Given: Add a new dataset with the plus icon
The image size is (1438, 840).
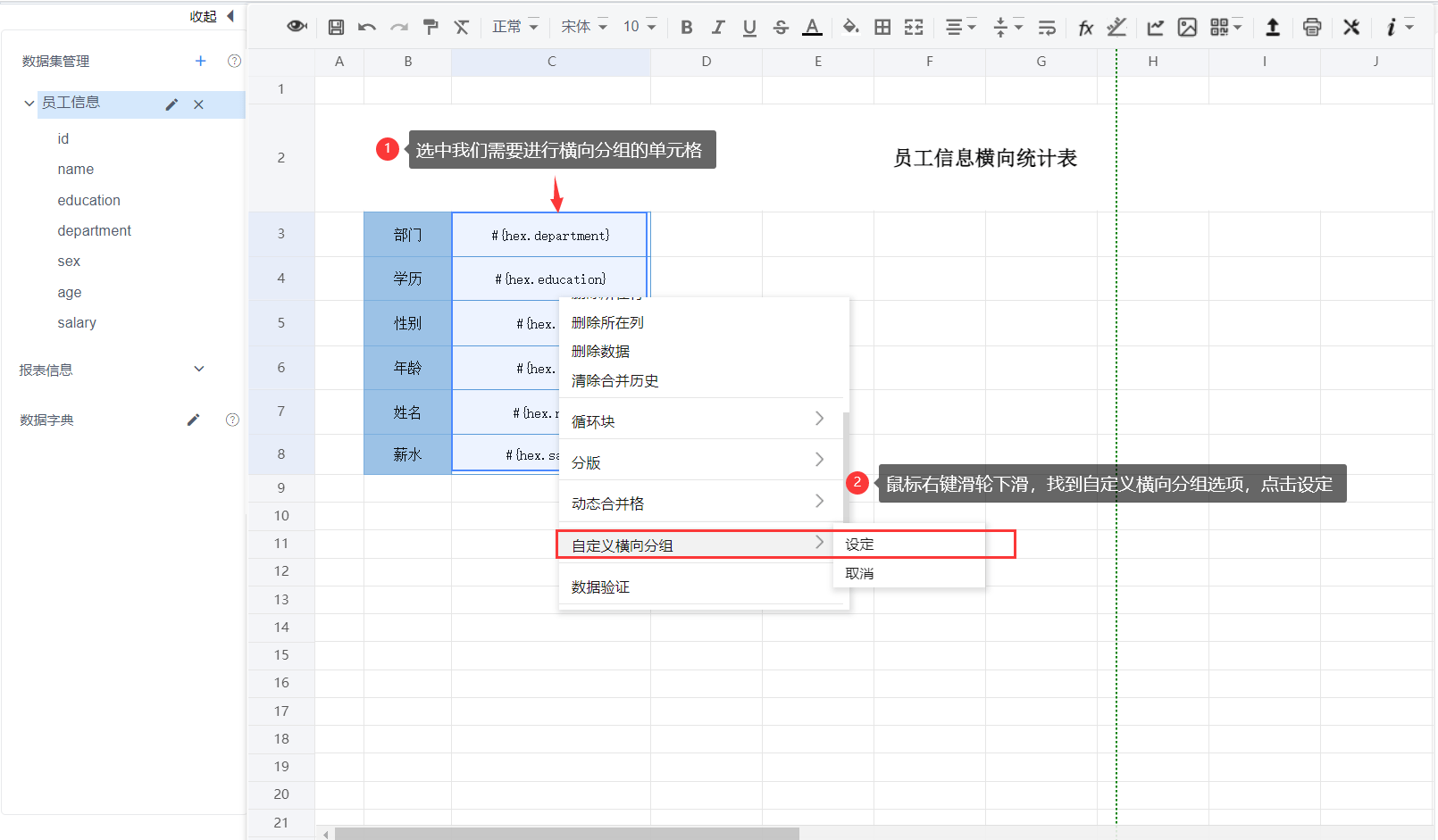Looking at the screenshot, I should 200,61.
